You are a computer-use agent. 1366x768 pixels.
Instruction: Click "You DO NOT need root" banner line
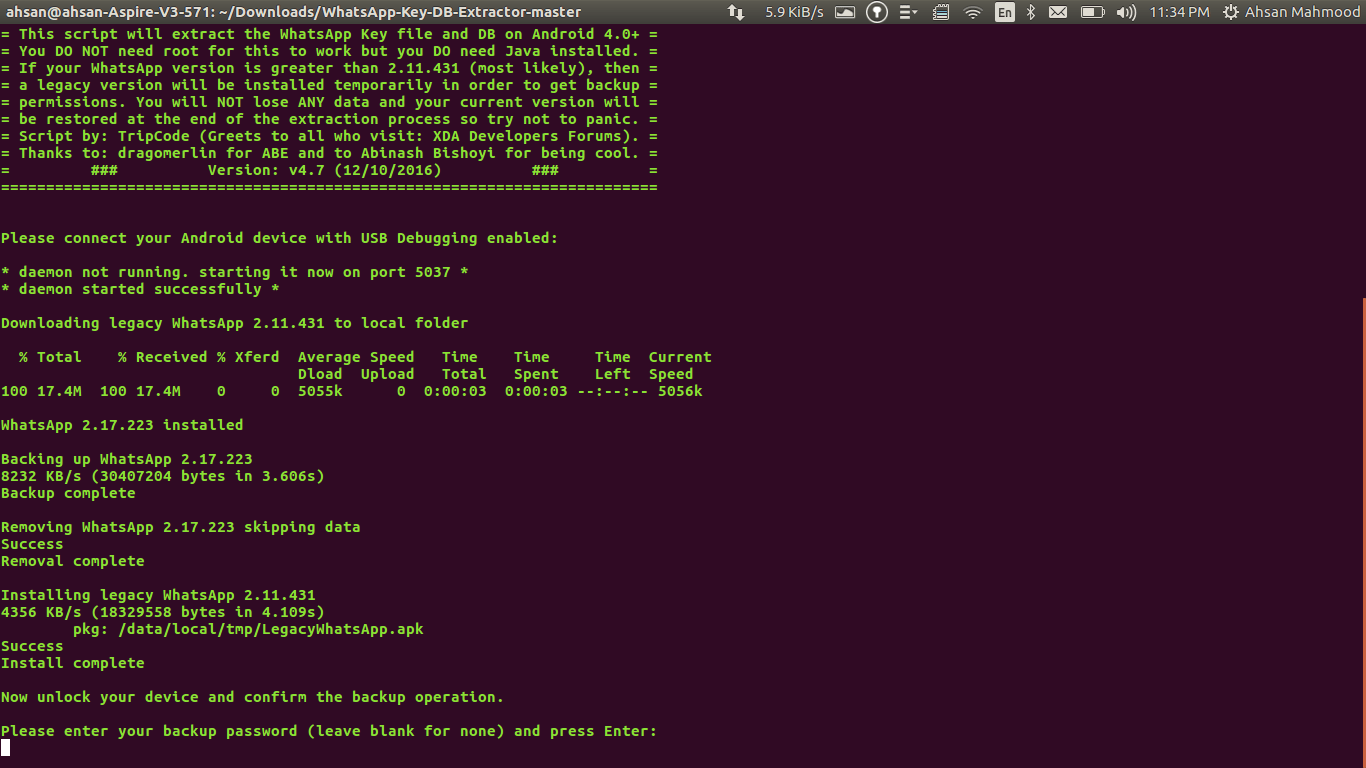(329, 51)
